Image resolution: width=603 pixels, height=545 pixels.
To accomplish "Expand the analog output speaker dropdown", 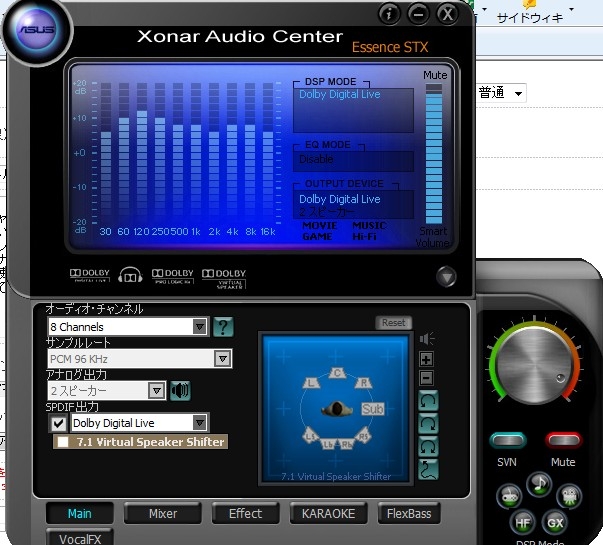I will coord(156,390).
